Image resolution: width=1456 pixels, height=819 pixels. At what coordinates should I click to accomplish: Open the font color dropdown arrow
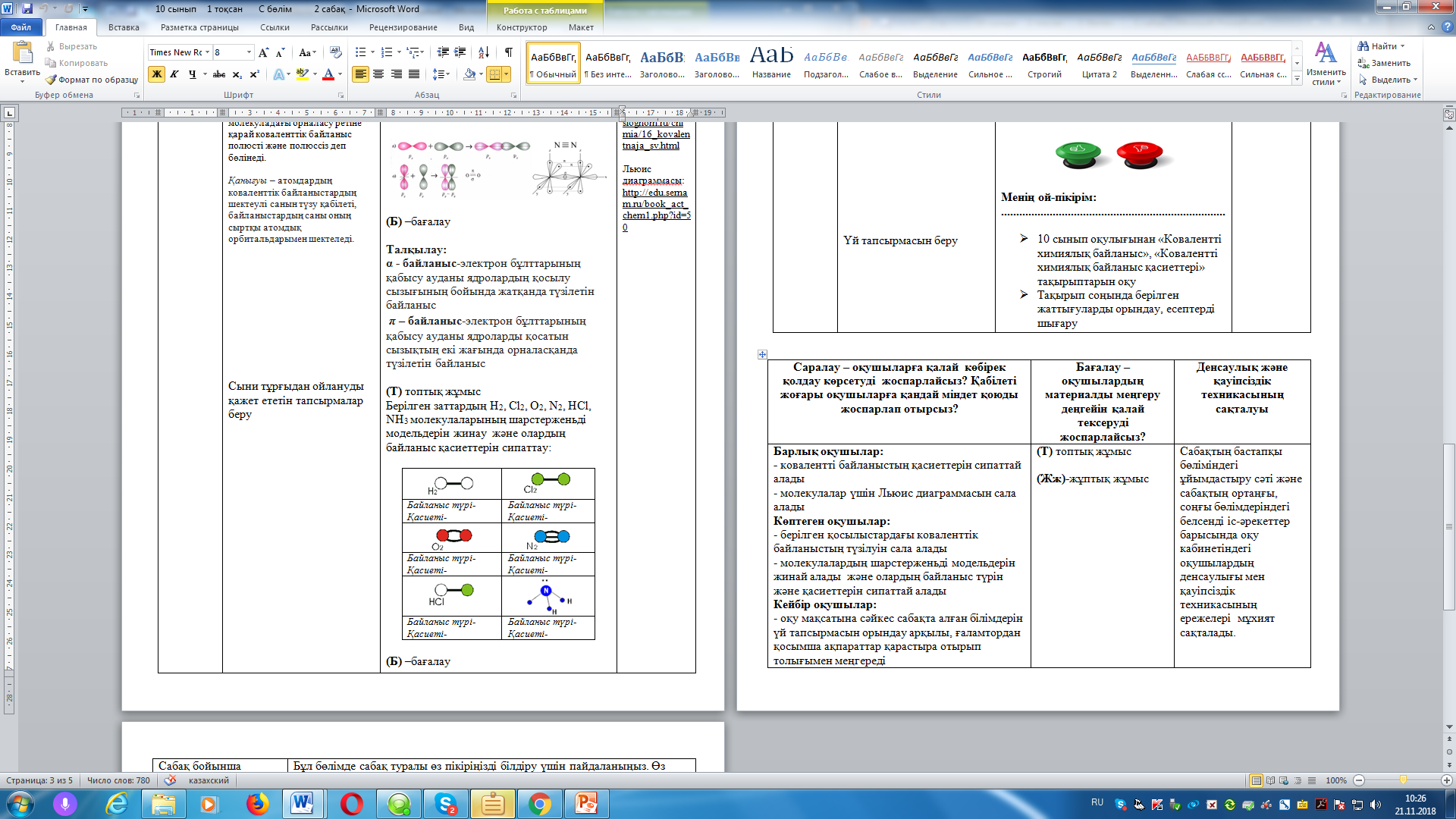pyautogui.click(x=340, y=74)
